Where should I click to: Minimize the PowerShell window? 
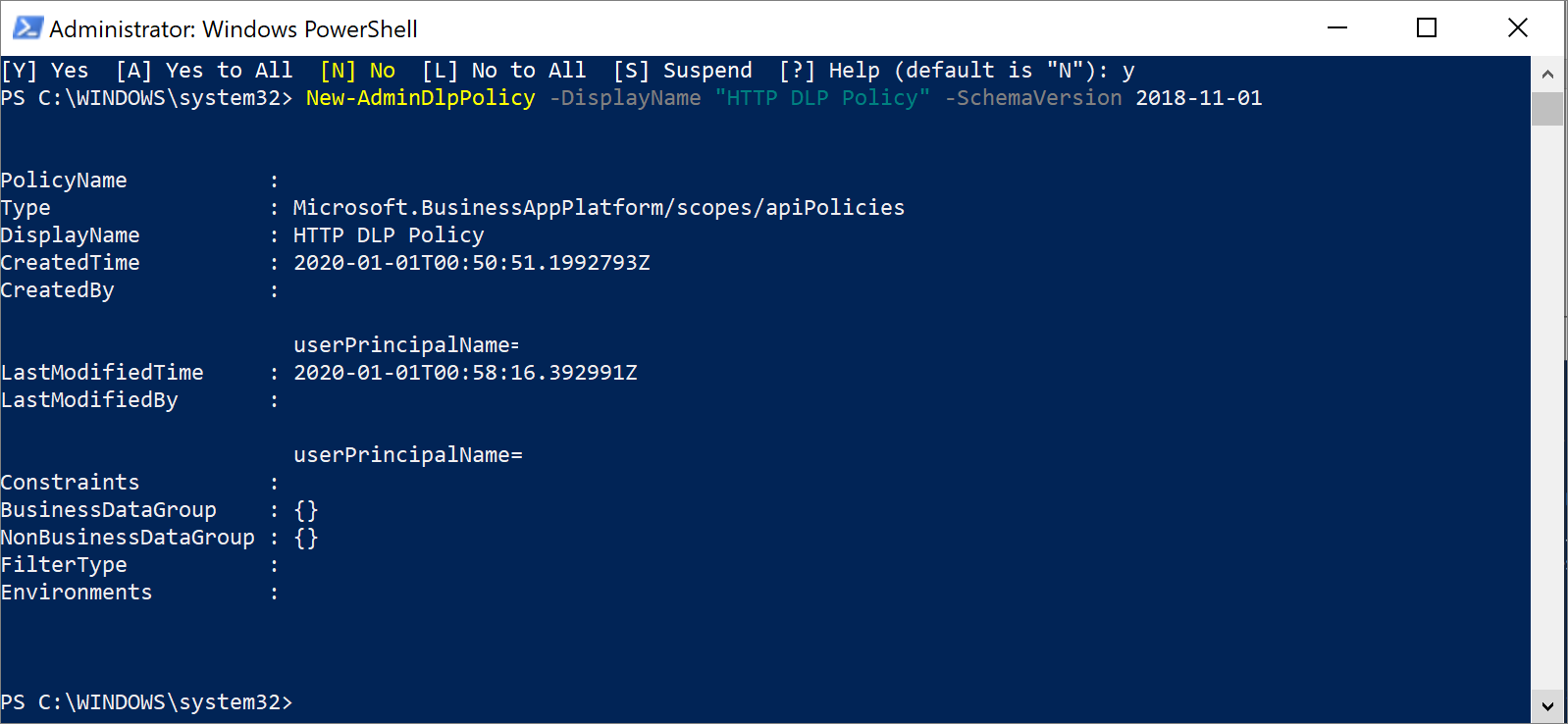pyautogui.click(x=1336, y=28)
